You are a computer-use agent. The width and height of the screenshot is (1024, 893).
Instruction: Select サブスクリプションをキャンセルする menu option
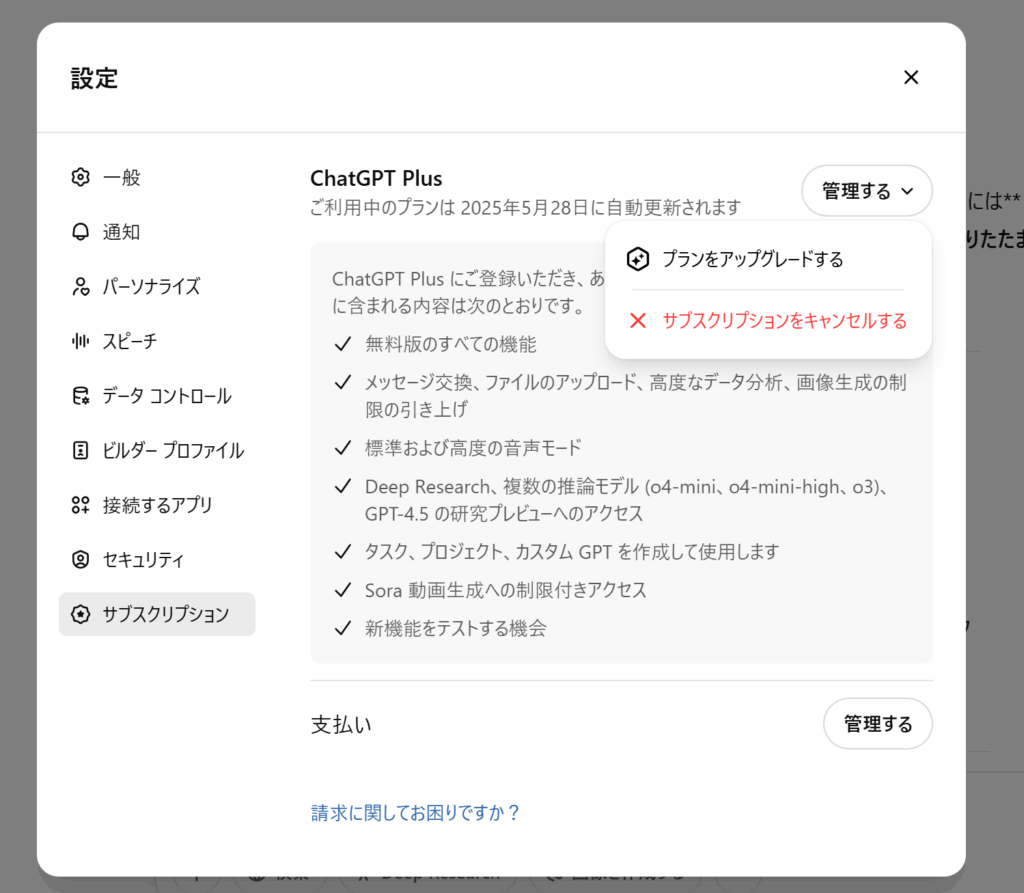click(768, 321)
